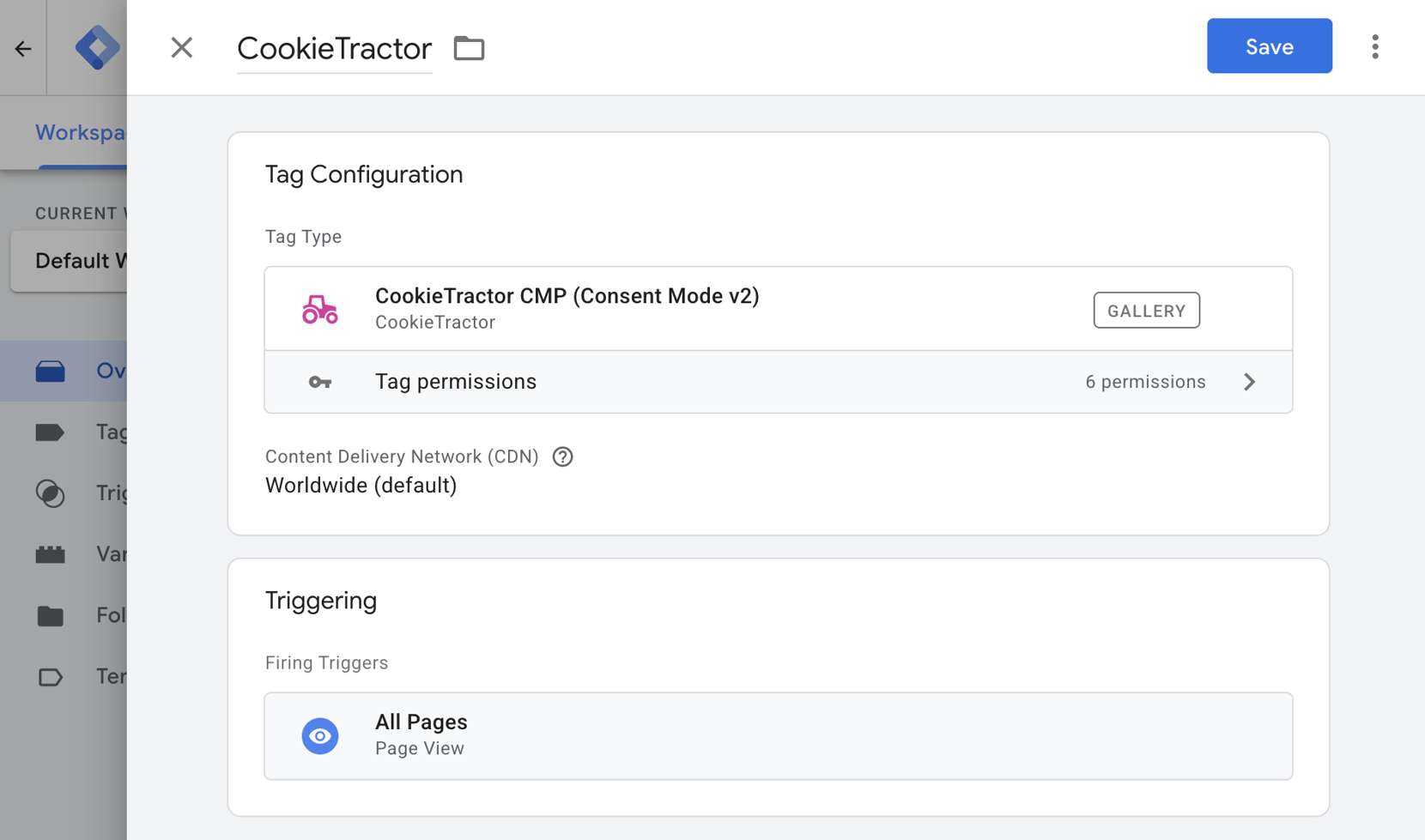
Task: Open the Variables sidebar item
Action: coord(81,554)
